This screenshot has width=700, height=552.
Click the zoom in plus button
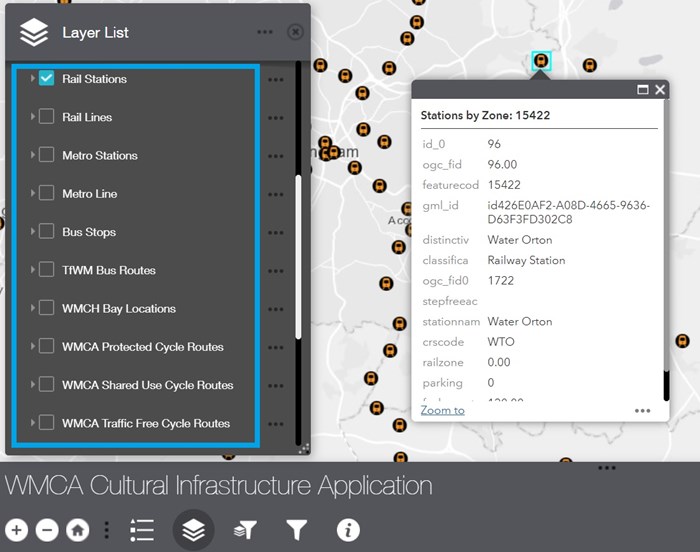point(16,530)
